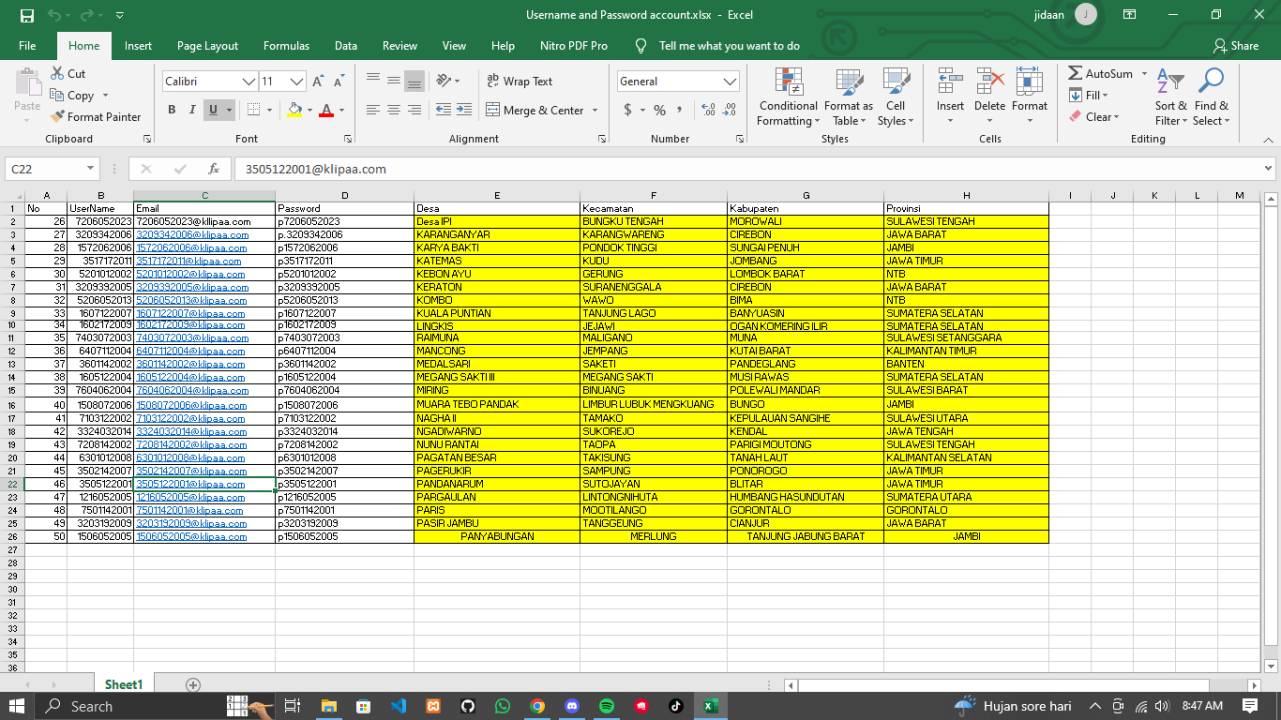Toggle italic formatting
The height and width of the screenshot is (720, 1281).
(x=192, y=110)
